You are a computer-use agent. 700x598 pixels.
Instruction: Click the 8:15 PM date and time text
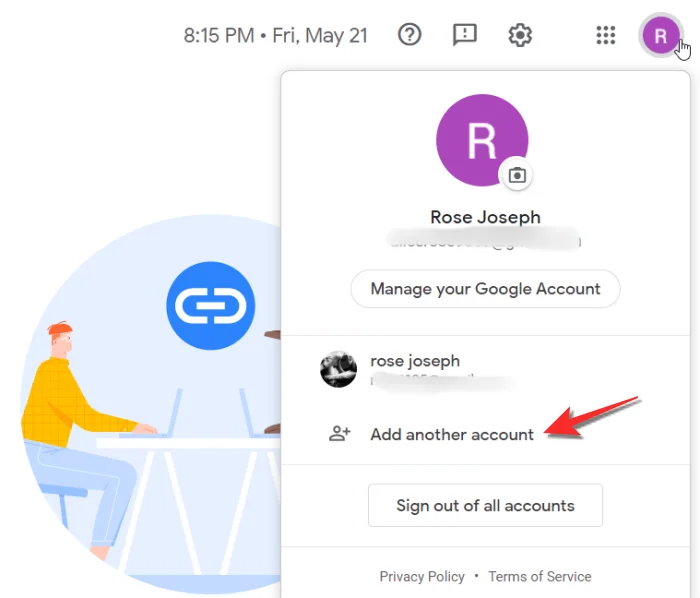click(275, 35)
